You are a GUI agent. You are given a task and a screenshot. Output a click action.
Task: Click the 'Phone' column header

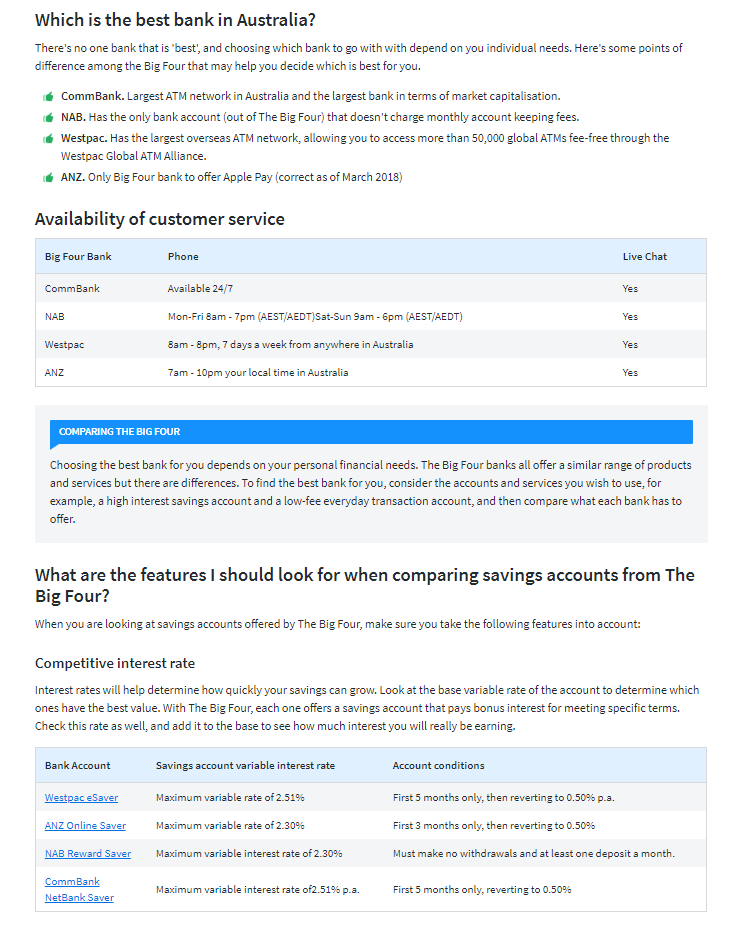pos(183,257)
